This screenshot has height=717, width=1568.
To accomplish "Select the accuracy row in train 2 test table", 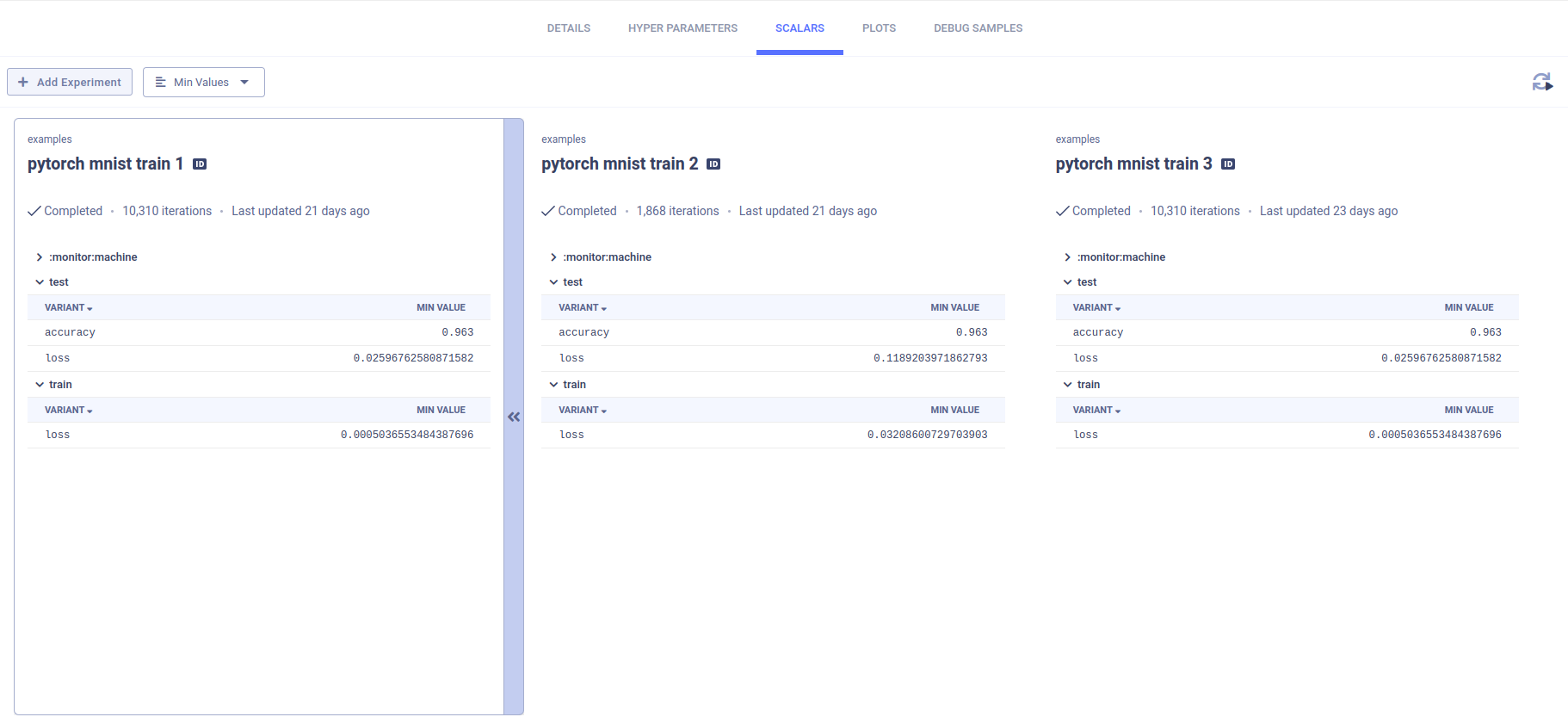I will coord(772,332).
